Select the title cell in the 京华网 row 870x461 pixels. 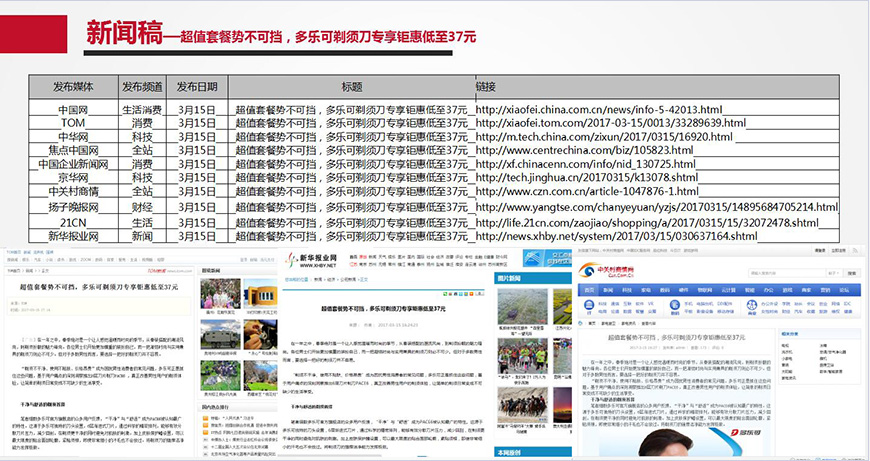(x=352, y=178)
